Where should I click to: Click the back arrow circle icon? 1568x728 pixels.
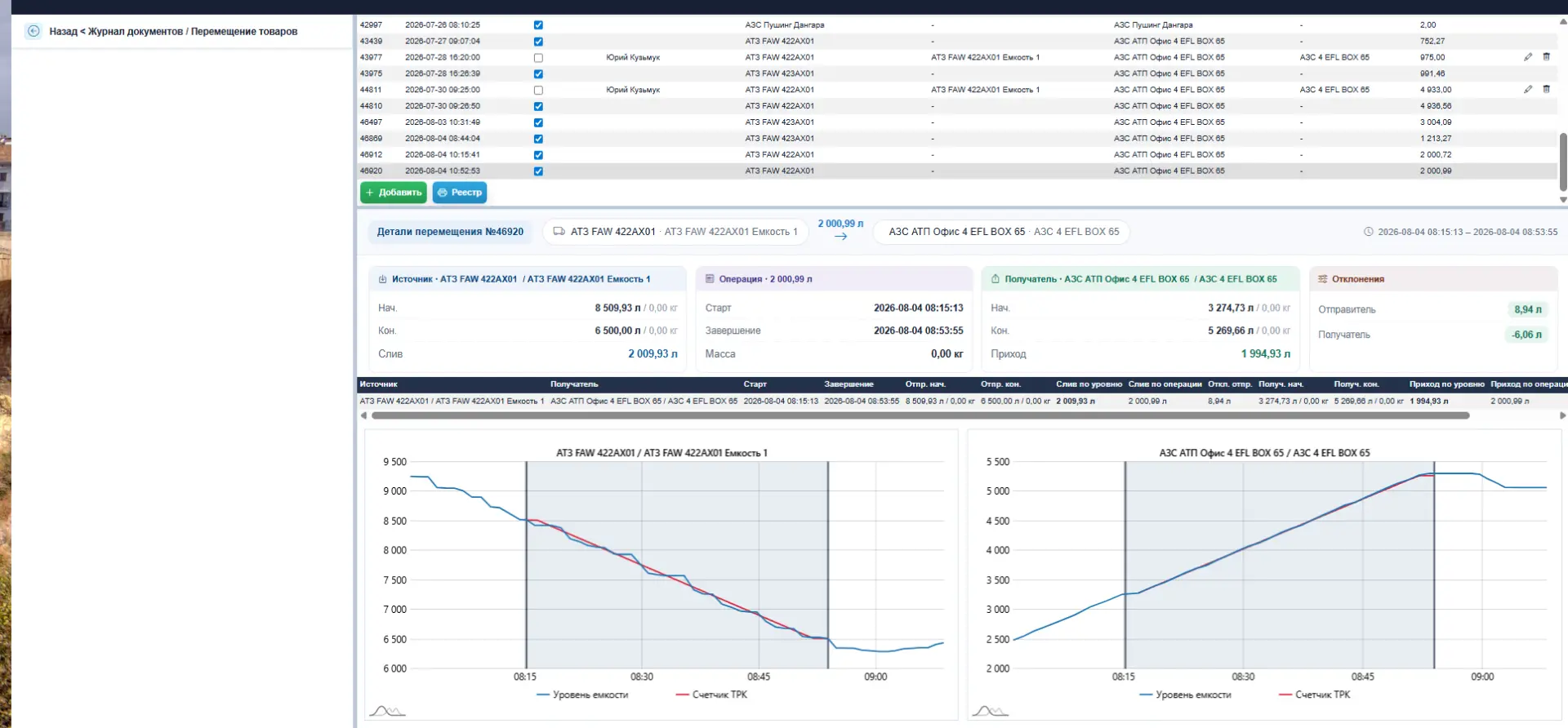click(x=33, y=31)
